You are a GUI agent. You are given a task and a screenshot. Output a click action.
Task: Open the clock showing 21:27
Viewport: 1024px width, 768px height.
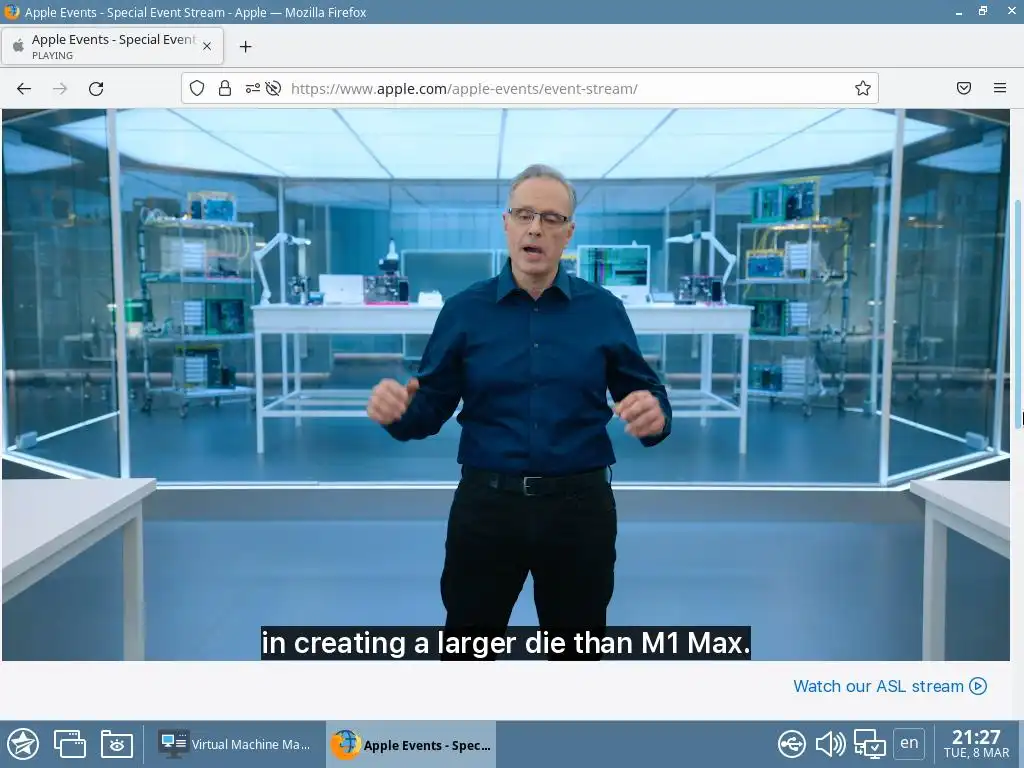[976, 744]
